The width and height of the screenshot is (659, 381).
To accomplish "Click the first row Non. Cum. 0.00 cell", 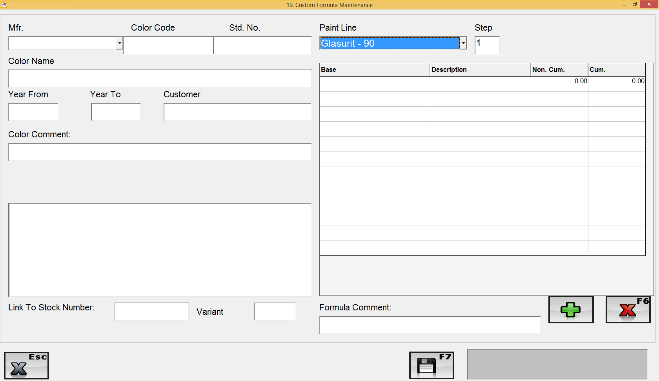I will click(559, 84).
